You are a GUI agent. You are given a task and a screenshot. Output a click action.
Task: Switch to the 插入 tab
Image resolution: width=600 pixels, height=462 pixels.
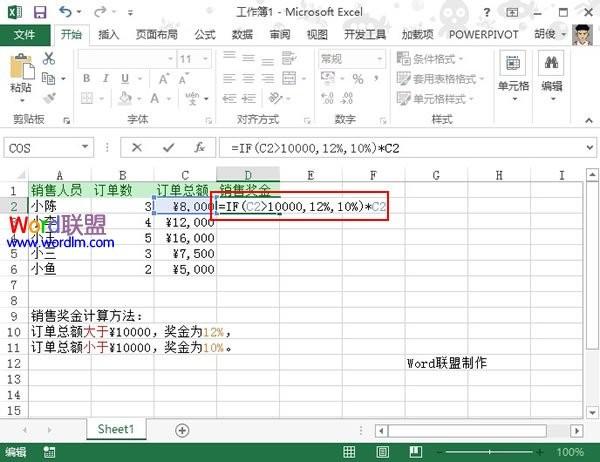pos(108,35)
